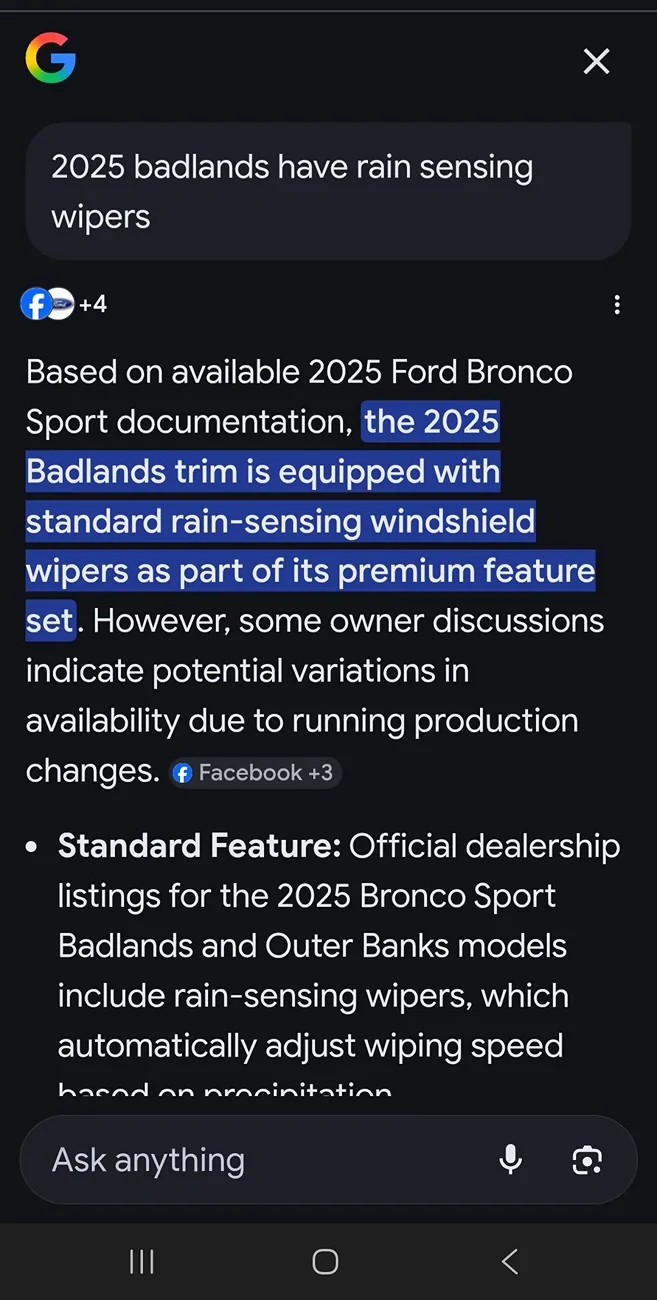Open the Facebook source link
657x1300 pixels.
point(35,302)
